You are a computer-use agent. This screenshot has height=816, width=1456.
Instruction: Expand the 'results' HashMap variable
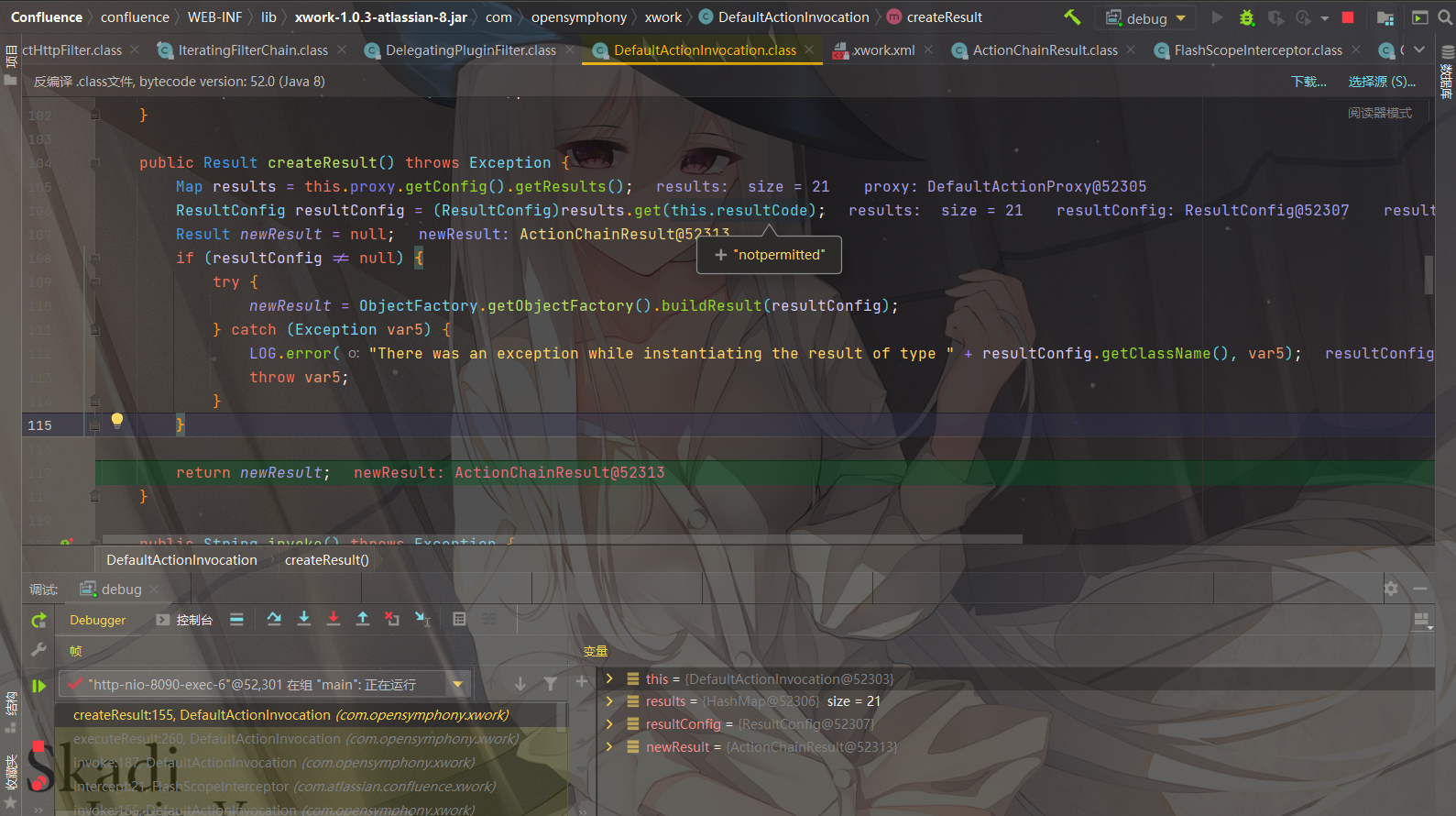click(x=609, y=700)
